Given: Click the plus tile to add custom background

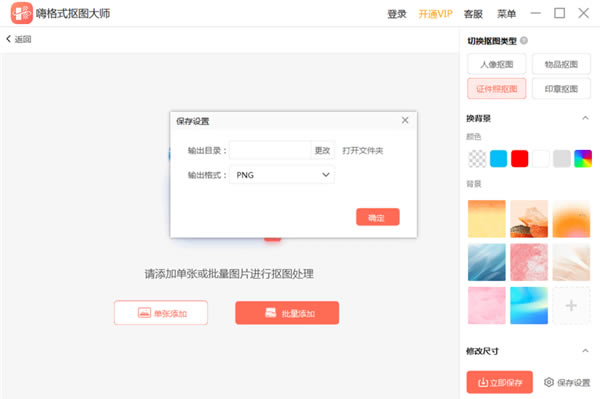Looking at the screenshot, I should click(571, 305).
